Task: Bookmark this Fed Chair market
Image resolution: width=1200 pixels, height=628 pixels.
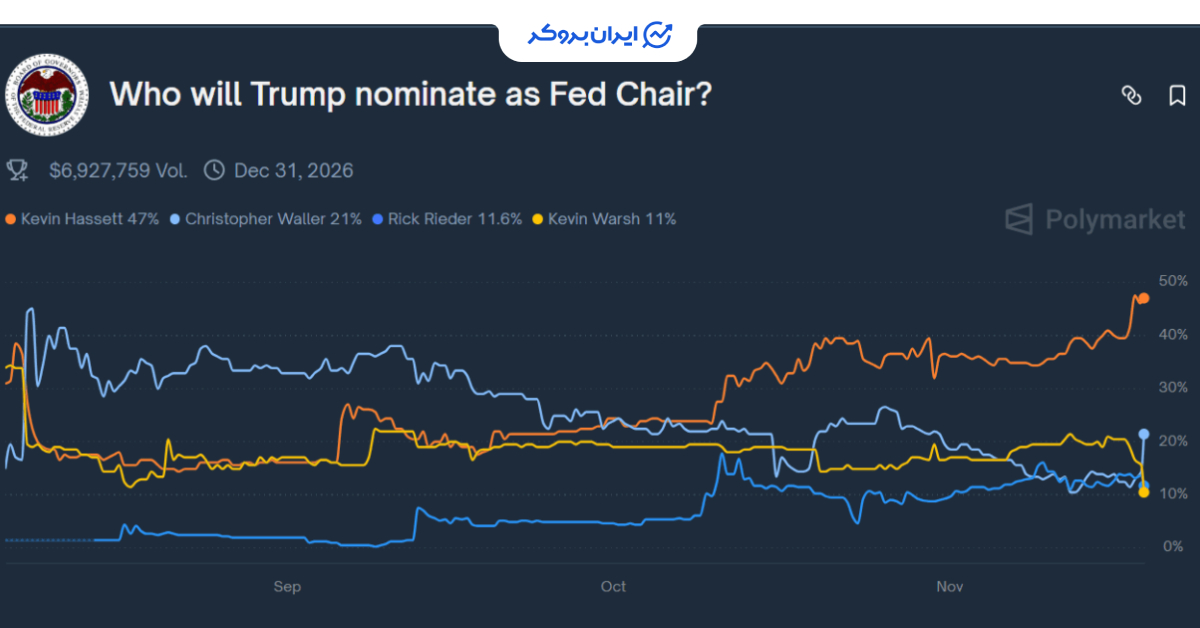Action: [x=1177, y=94]
